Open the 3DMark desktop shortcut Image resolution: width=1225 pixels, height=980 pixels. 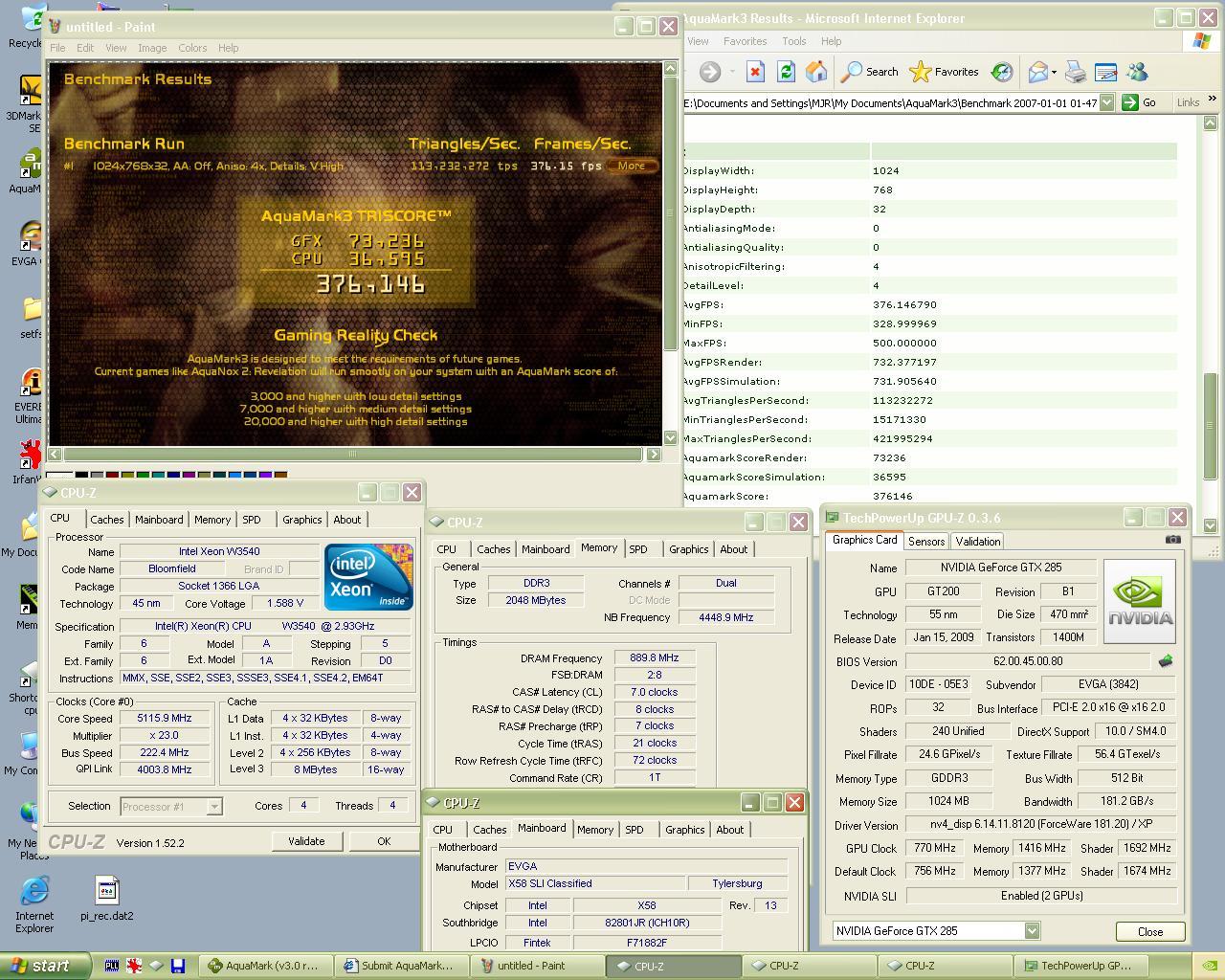(x=27, y=103)
